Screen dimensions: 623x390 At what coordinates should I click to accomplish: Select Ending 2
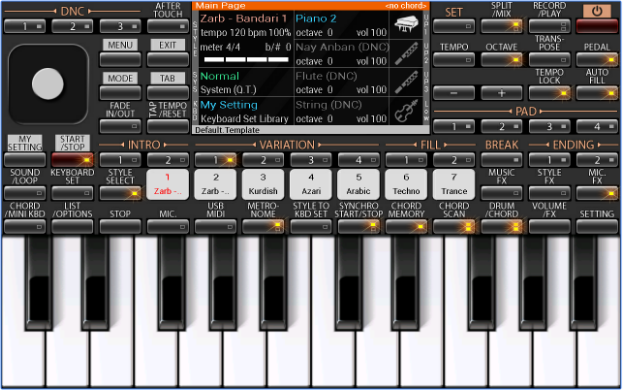(x=597, y=160)
